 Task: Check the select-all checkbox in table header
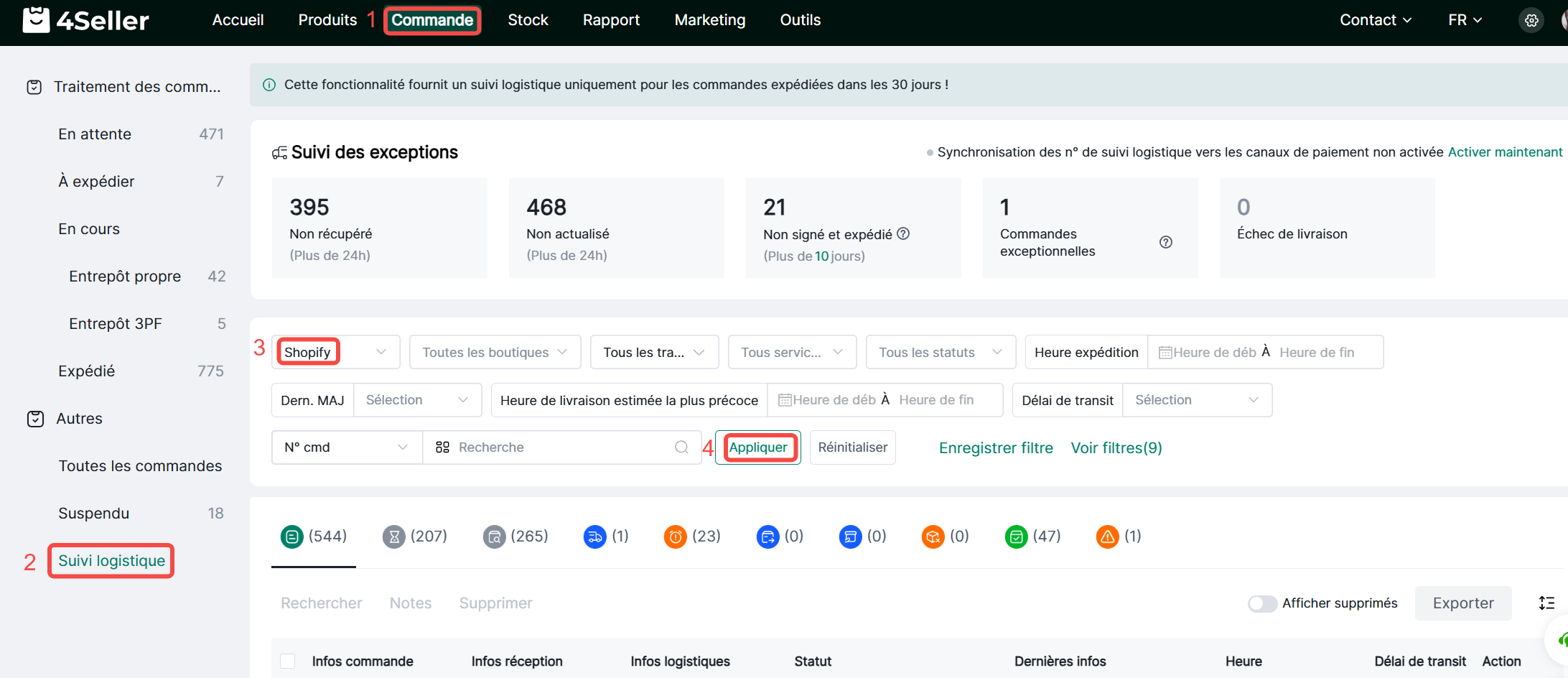288,661
